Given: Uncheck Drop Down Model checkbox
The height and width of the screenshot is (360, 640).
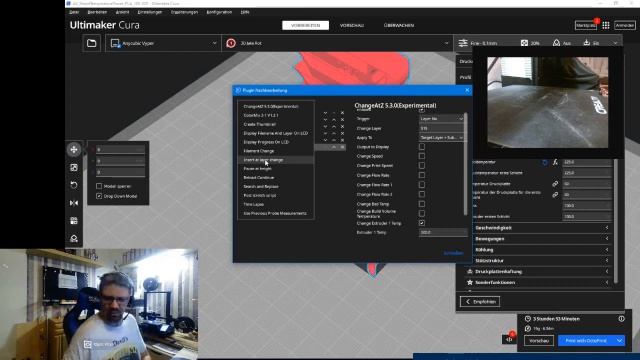Looking at the screenshot, I should pyautogui.click(x=99, y=196).
